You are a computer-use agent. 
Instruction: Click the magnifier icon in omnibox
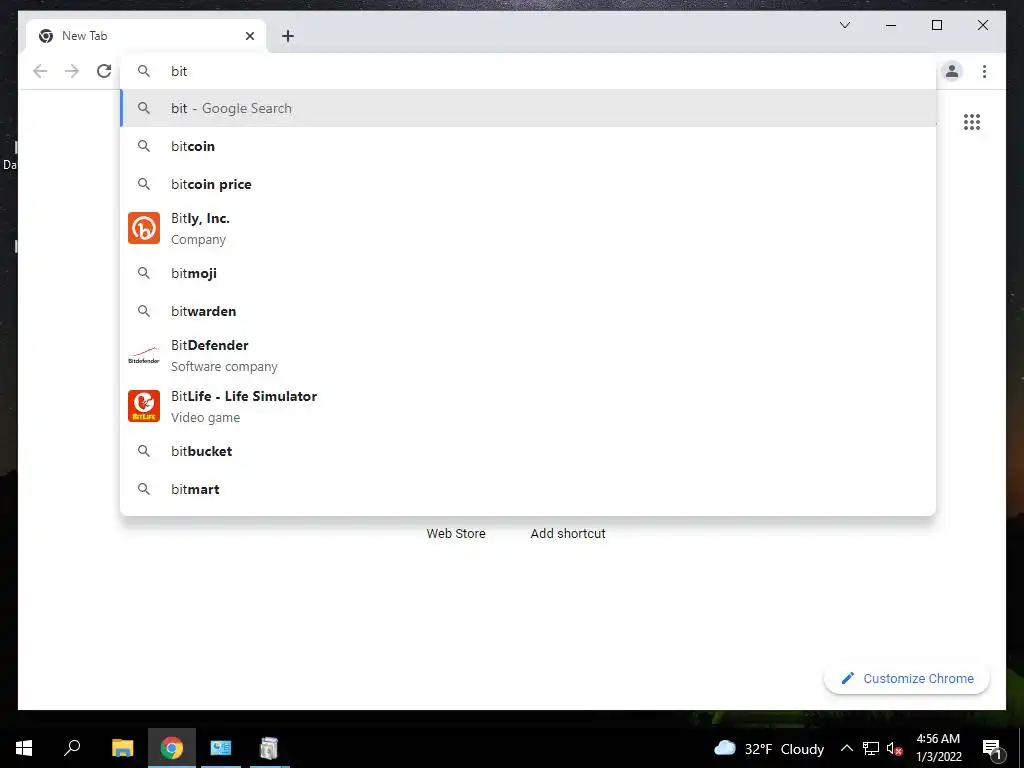pyautogui.click(x=144, y=71)
